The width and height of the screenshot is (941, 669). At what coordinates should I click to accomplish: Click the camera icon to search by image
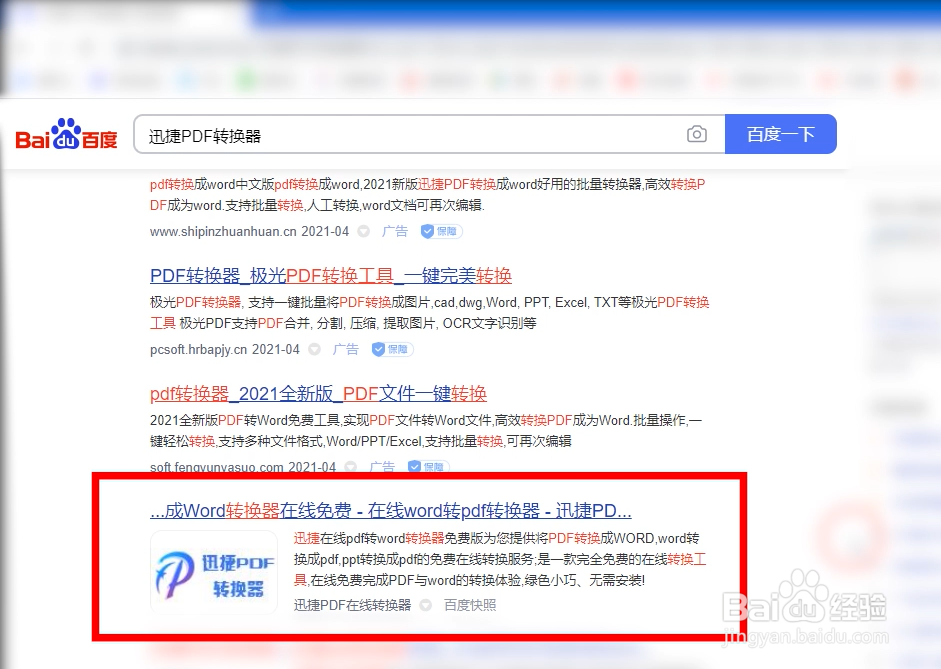pos(697,133)
